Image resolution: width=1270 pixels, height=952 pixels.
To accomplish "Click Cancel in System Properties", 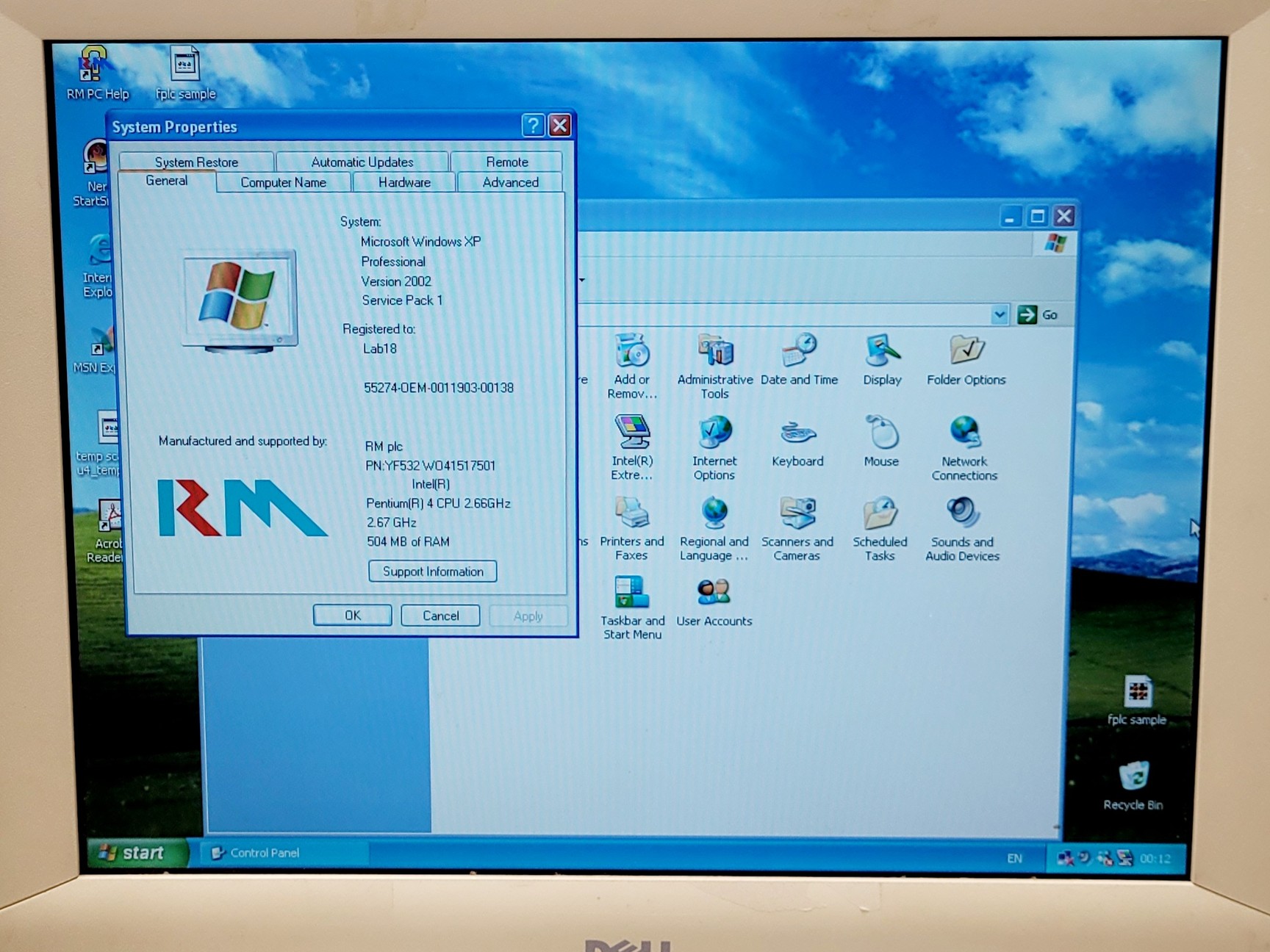I will click(440, 616).
